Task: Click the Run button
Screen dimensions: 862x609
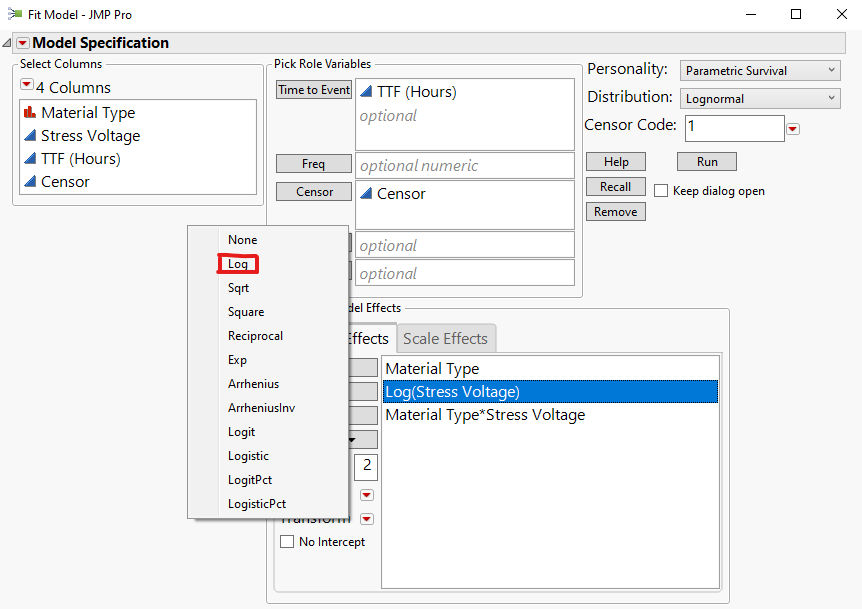Action: pyautogui.click(x=707, y=162)
